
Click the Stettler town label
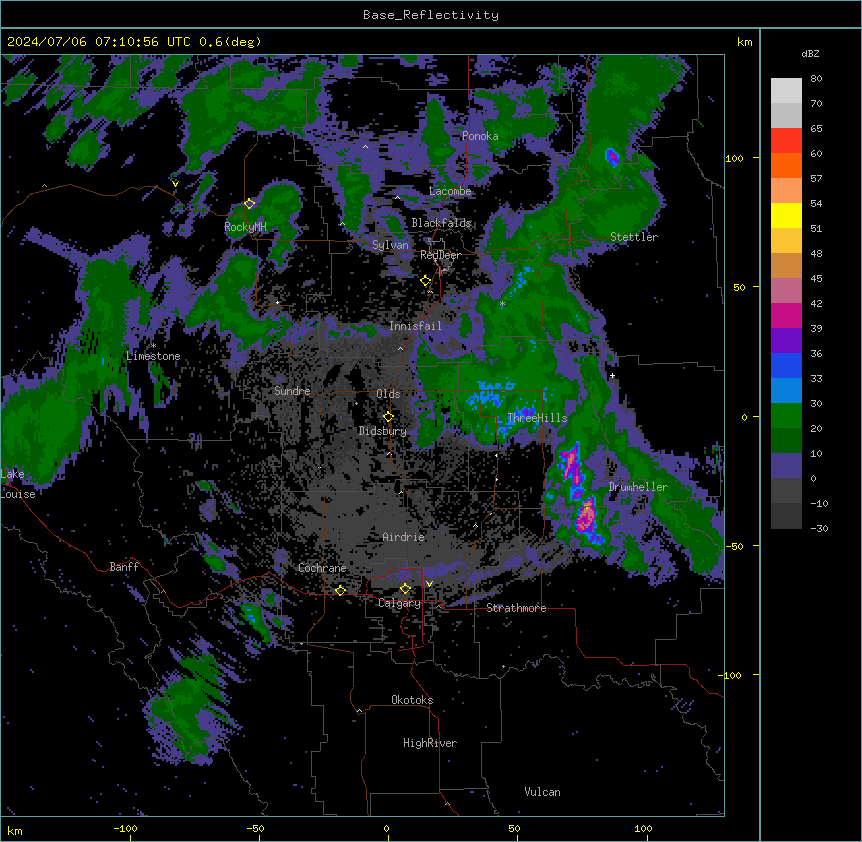(x=634, y=237)
